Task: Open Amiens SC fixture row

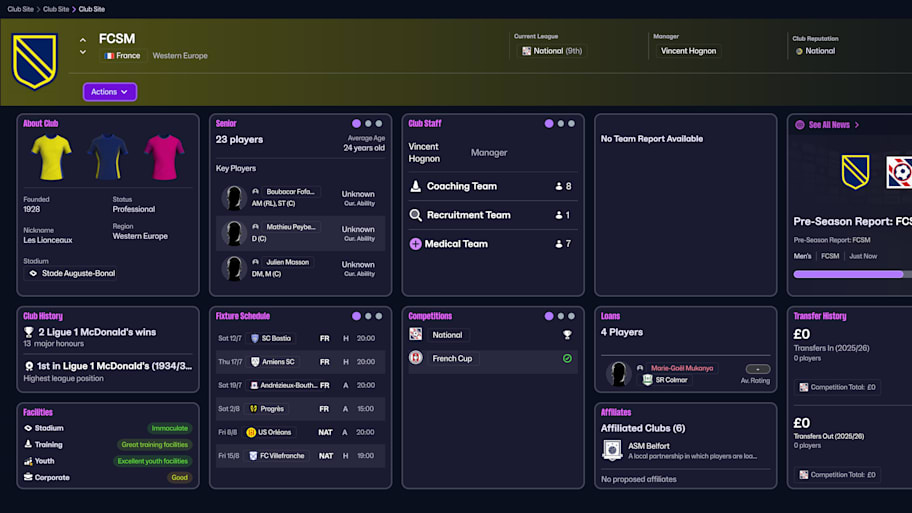Action: (300, 362)
